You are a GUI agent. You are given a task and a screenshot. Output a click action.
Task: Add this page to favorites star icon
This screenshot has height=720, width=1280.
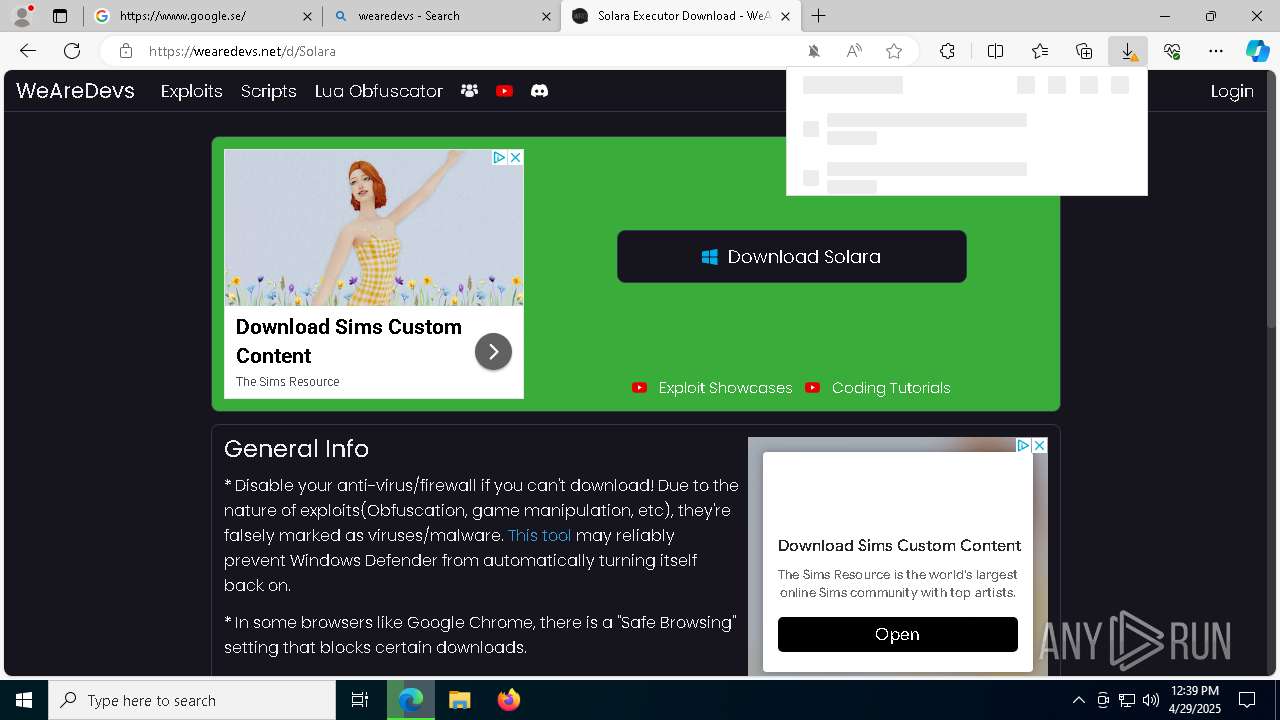pyautogui.click(x=894, y=51)
